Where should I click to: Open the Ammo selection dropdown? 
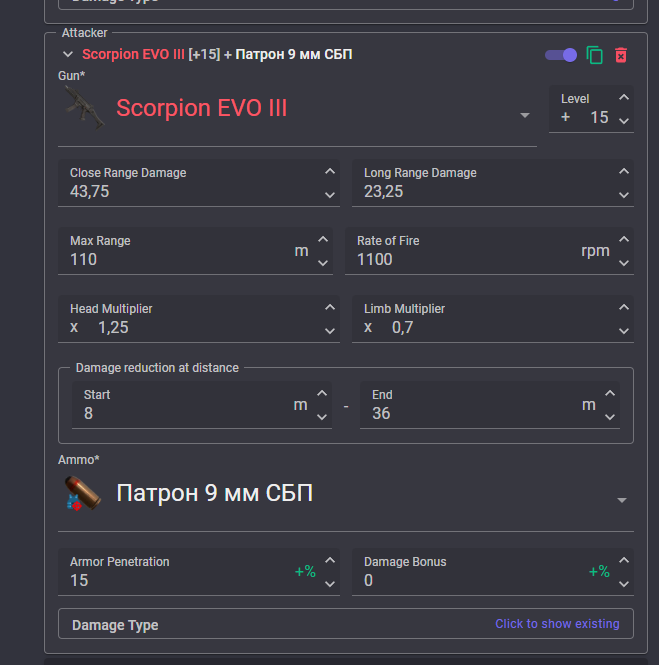pyautogui.click(x=622, y=500)
